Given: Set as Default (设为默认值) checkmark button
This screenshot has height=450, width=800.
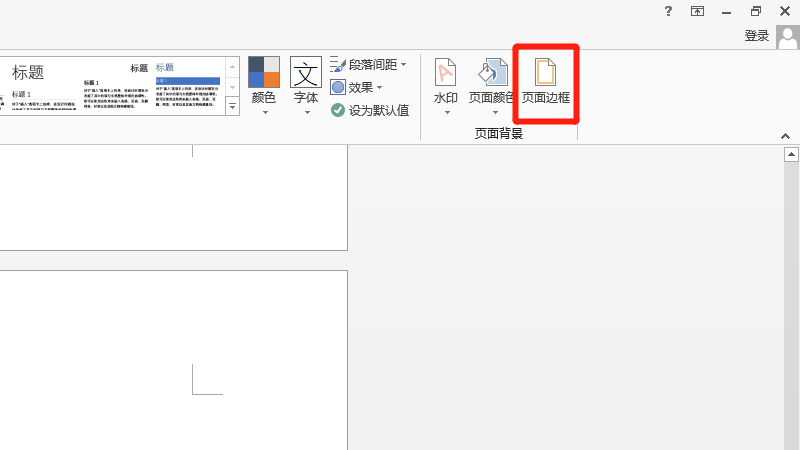Looking at the screenshot, I should (338, 110).
